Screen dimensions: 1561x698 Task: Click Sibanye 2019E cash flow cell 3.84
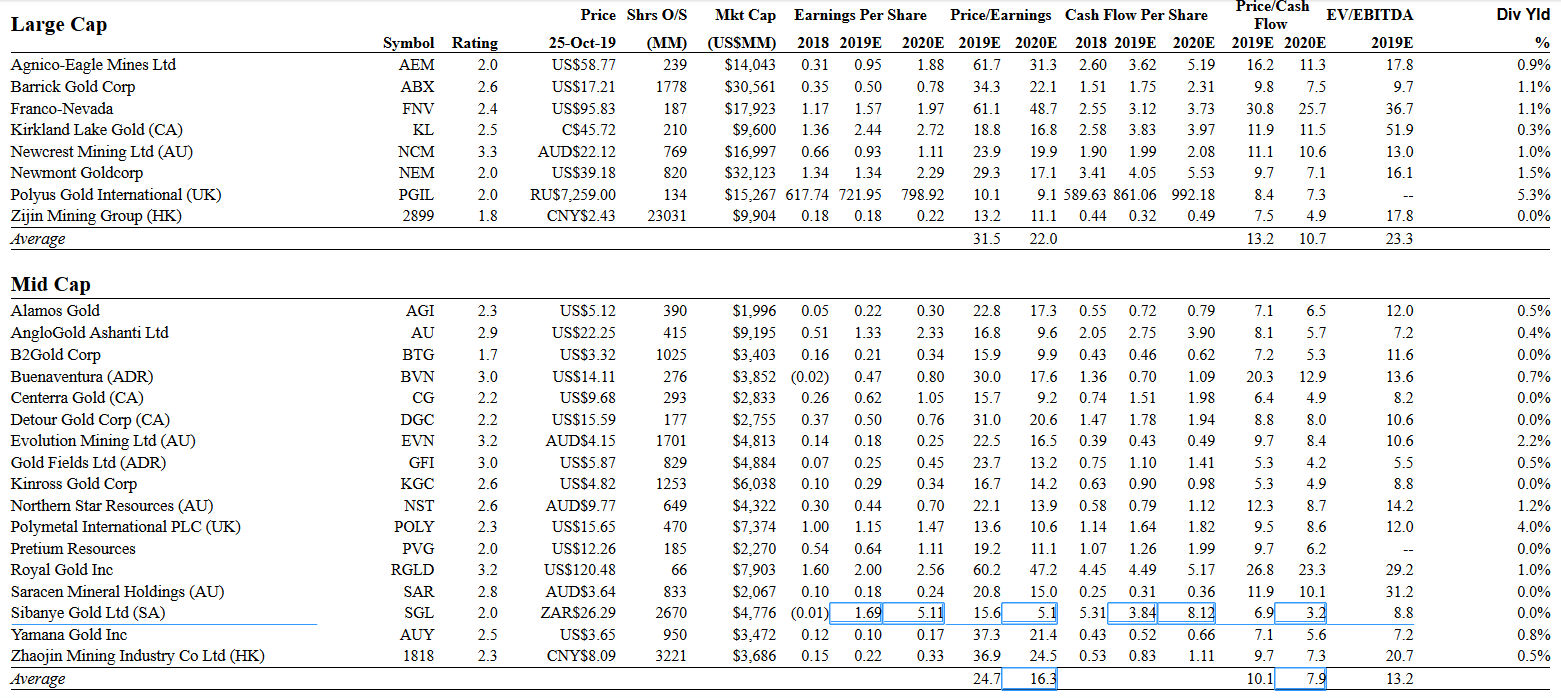1136,613
